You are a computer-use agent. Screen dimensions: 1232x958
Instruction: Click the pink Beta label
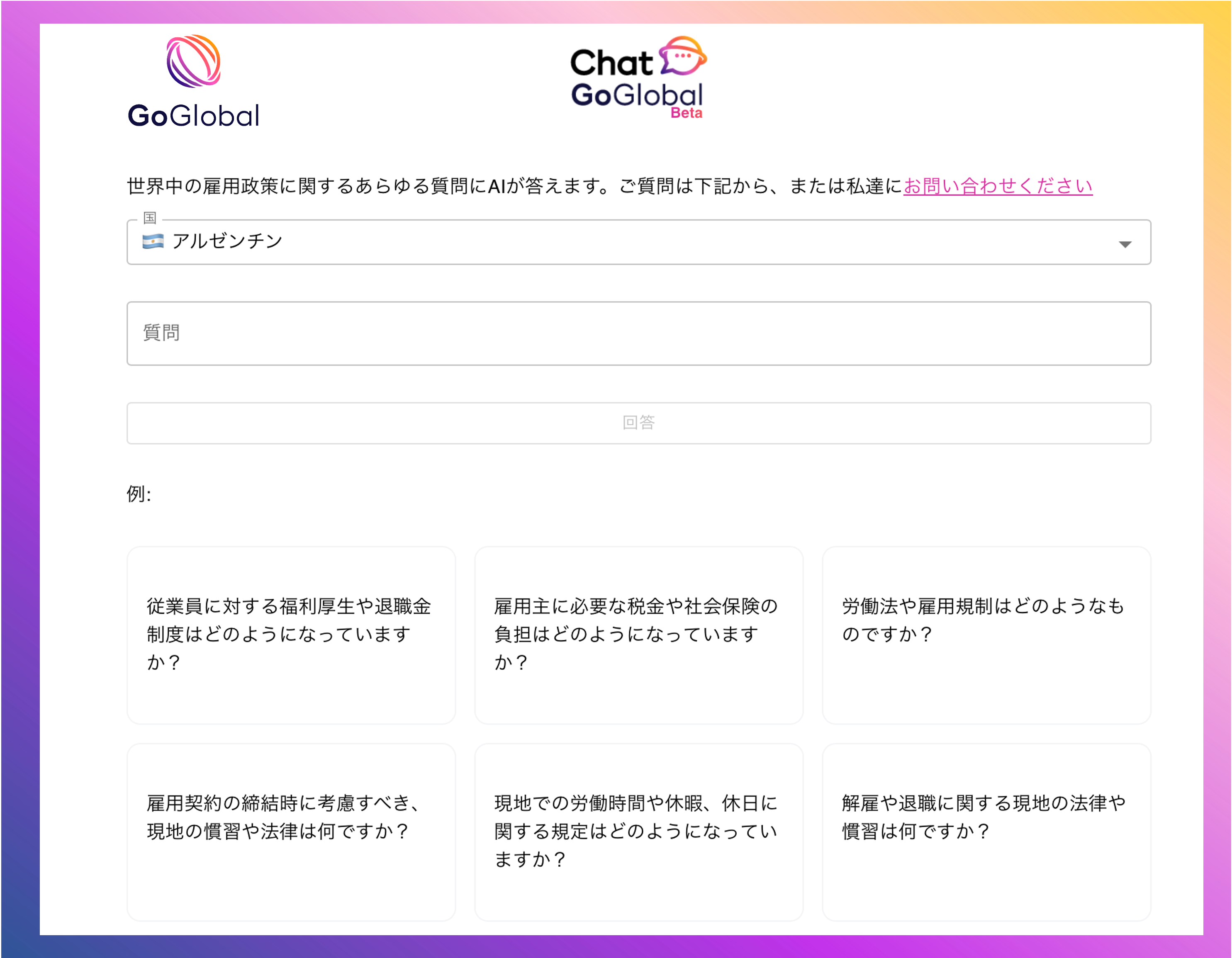click(686, 113)
